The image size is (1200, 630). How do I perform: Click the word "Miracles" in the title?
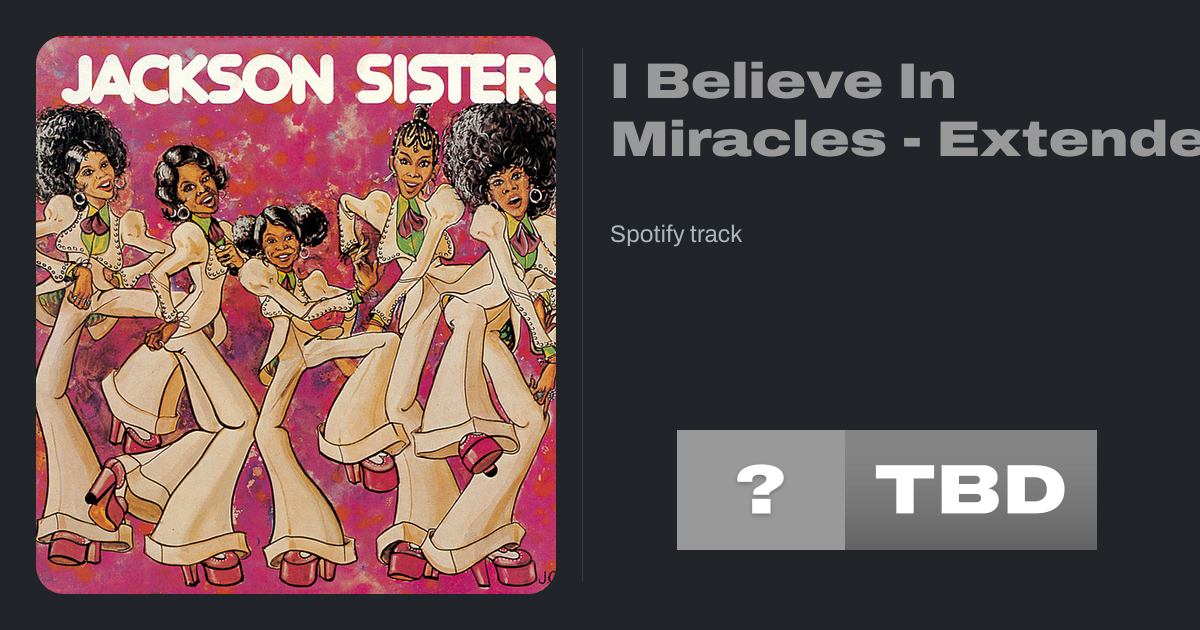(748, 141)
